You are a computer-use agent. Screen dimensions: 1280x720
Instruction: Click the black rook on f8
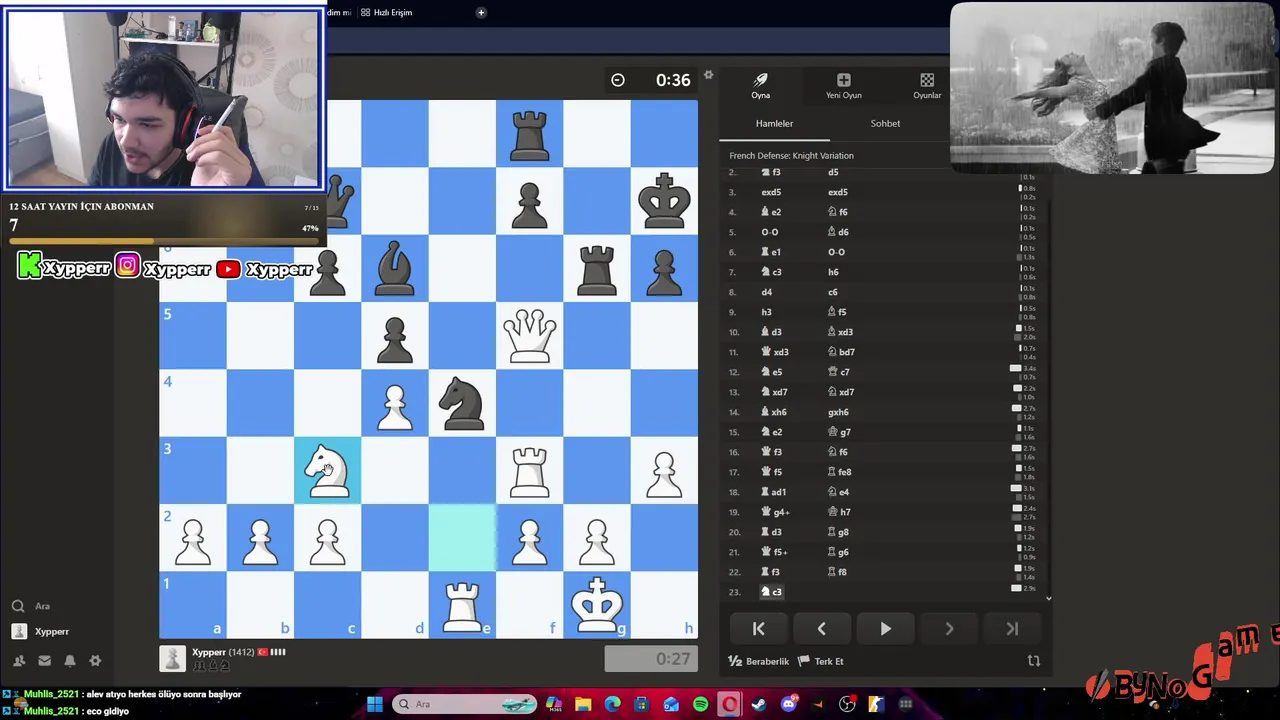coord(529,134)
